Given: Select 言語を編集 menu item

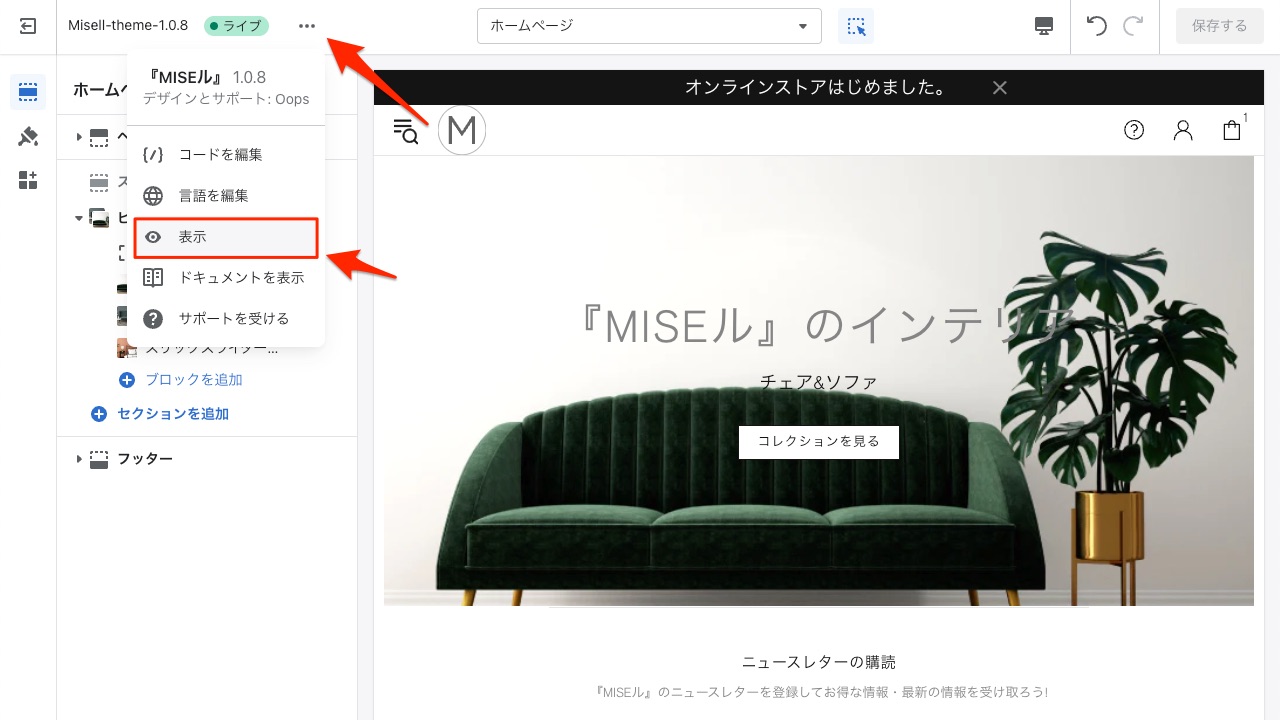Looking at the screenshot, I should 226,196.
